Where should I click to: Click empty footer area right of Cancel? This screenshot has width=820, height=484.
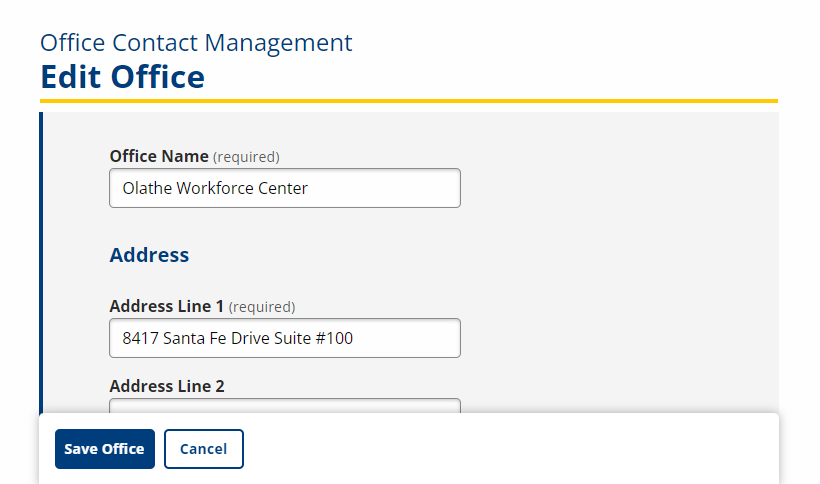[510, 449]
